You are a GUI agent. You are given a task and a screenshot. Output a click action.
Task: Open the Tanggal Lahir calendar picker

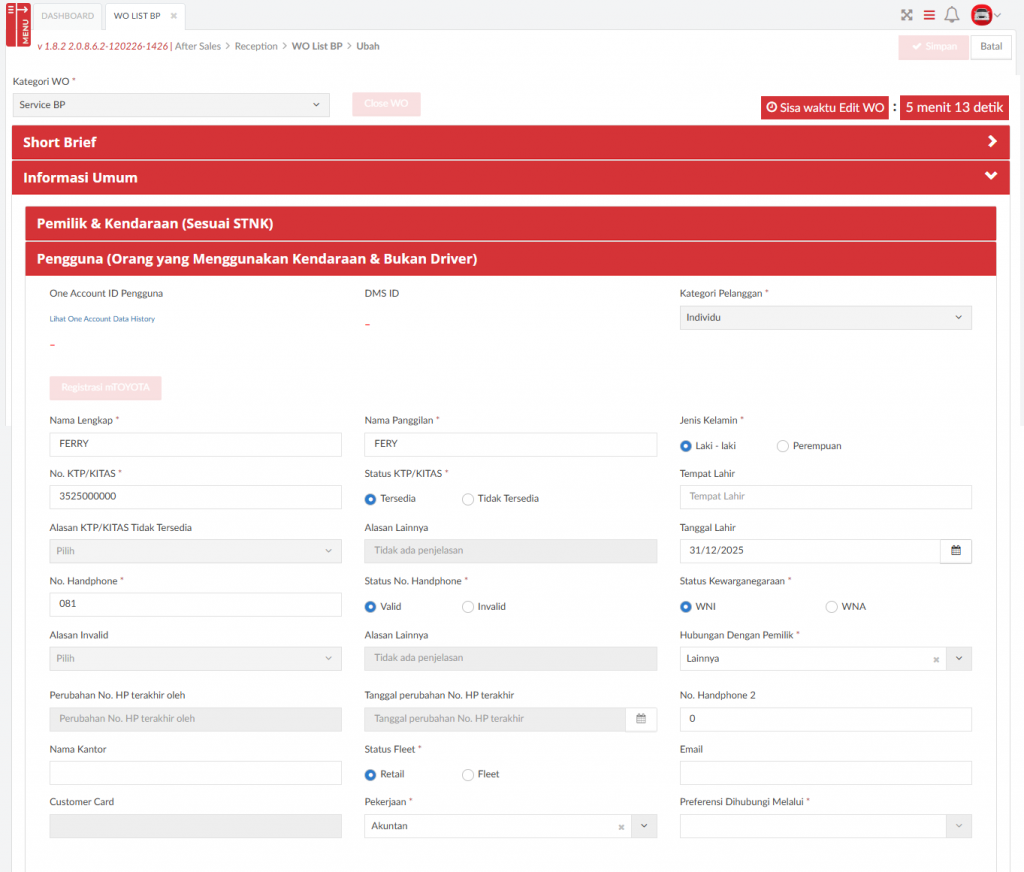pos(955,551)
